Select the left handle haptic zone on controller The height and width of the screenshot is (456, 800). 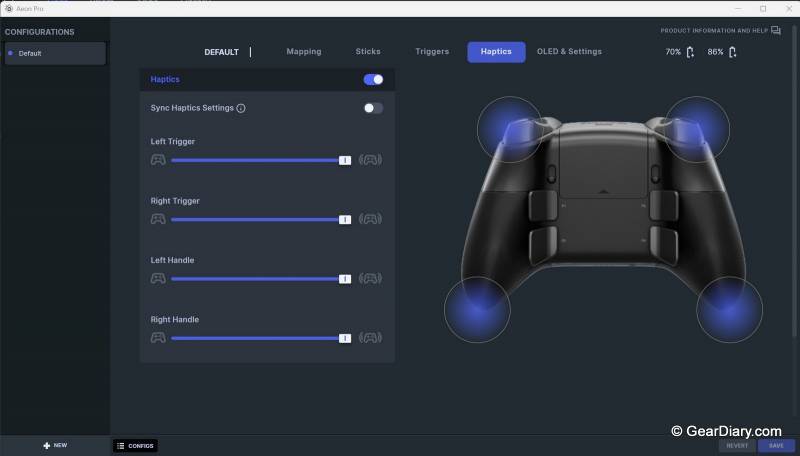pyautogui.click(x=477, y=310)
